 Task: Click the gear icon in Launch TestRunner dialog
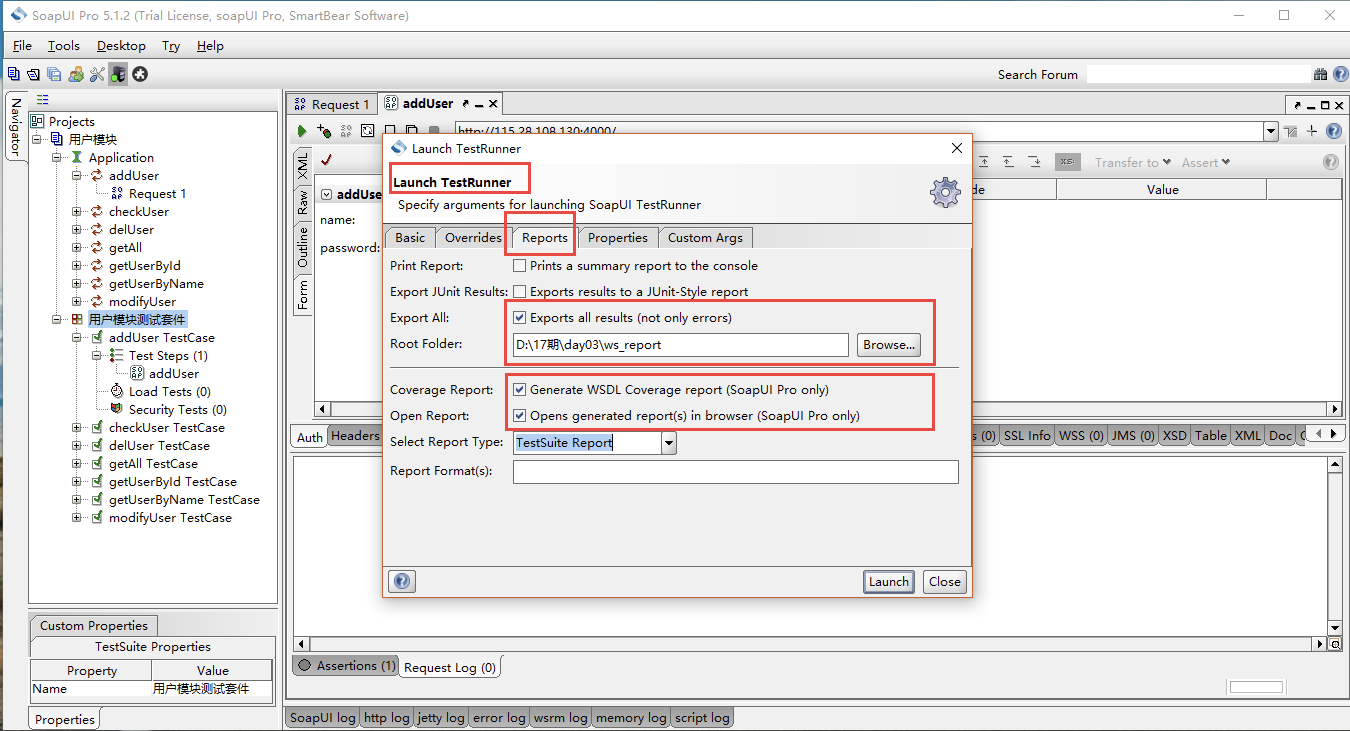(945, 192)
